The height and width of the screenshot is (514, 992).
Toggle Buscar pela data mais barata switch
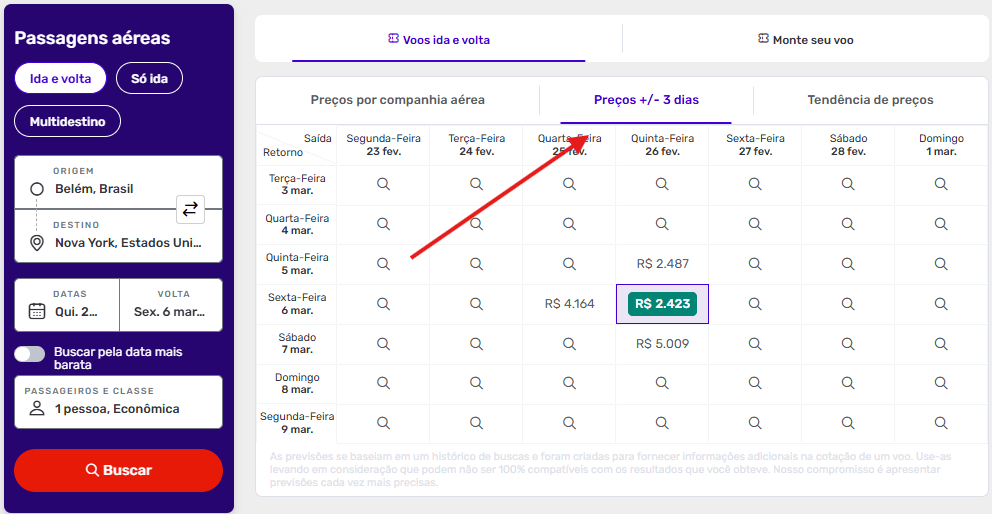(x=30, y=354)
